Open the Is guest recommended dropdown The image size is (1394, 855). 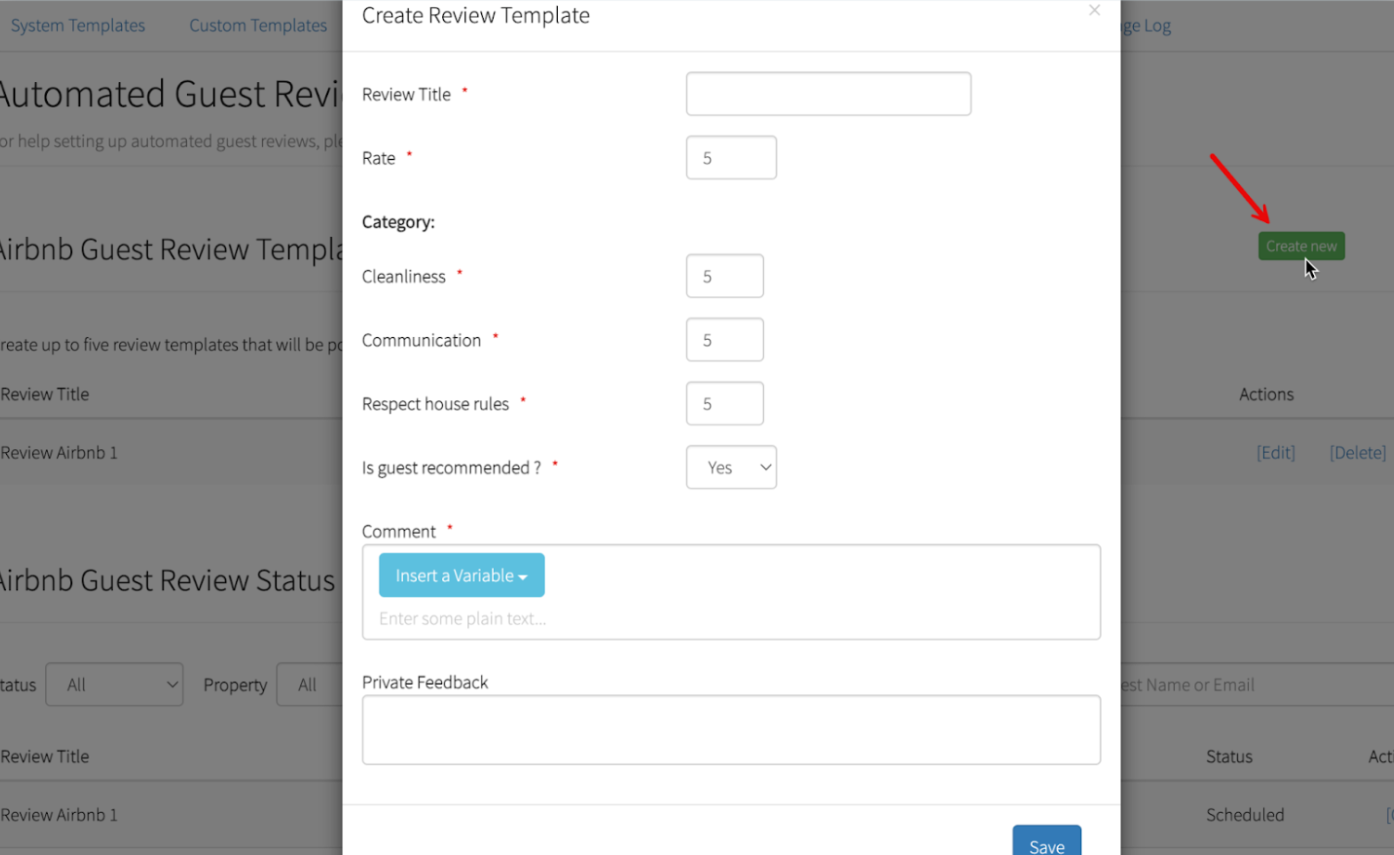tap(731, 467)
